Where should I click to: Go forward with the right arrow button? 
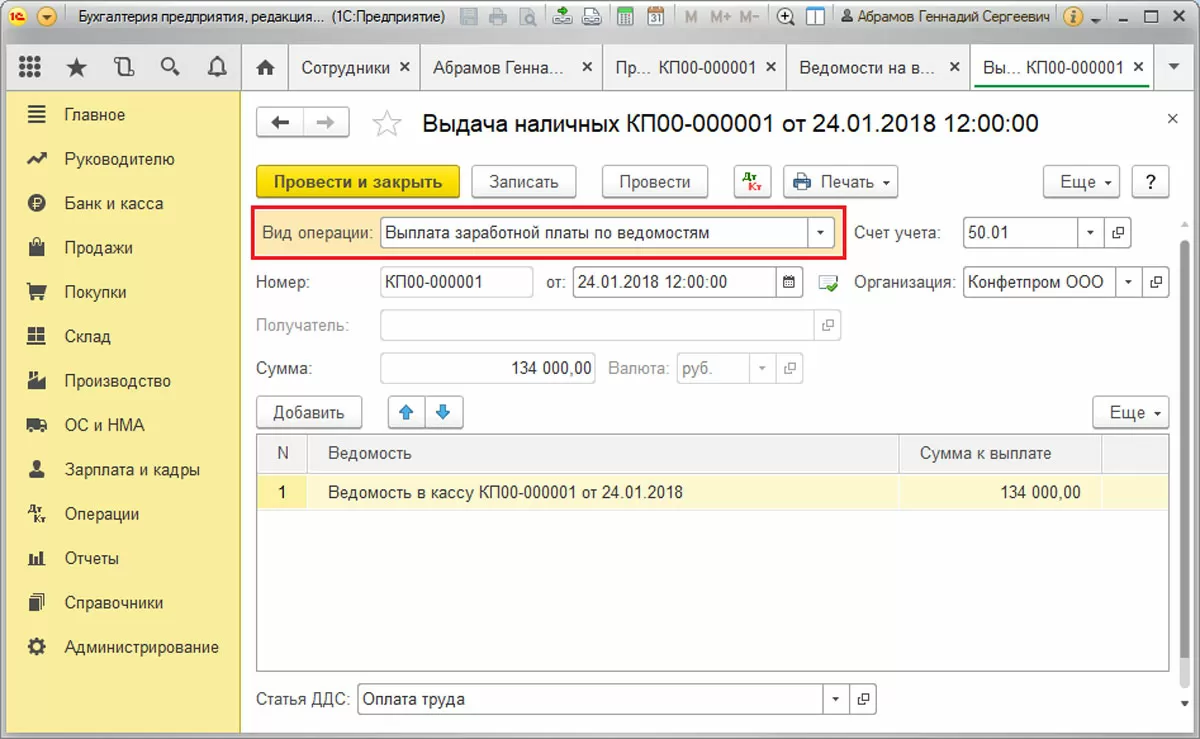tap(326, 122)
